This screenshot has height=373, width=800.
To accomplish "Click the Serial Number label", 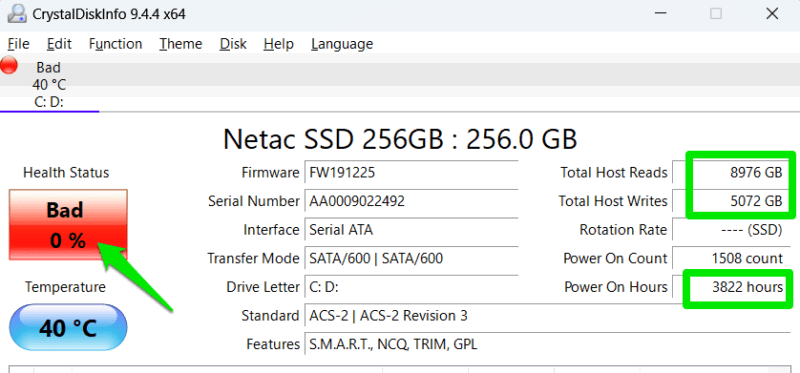I will tap(254, 202).
